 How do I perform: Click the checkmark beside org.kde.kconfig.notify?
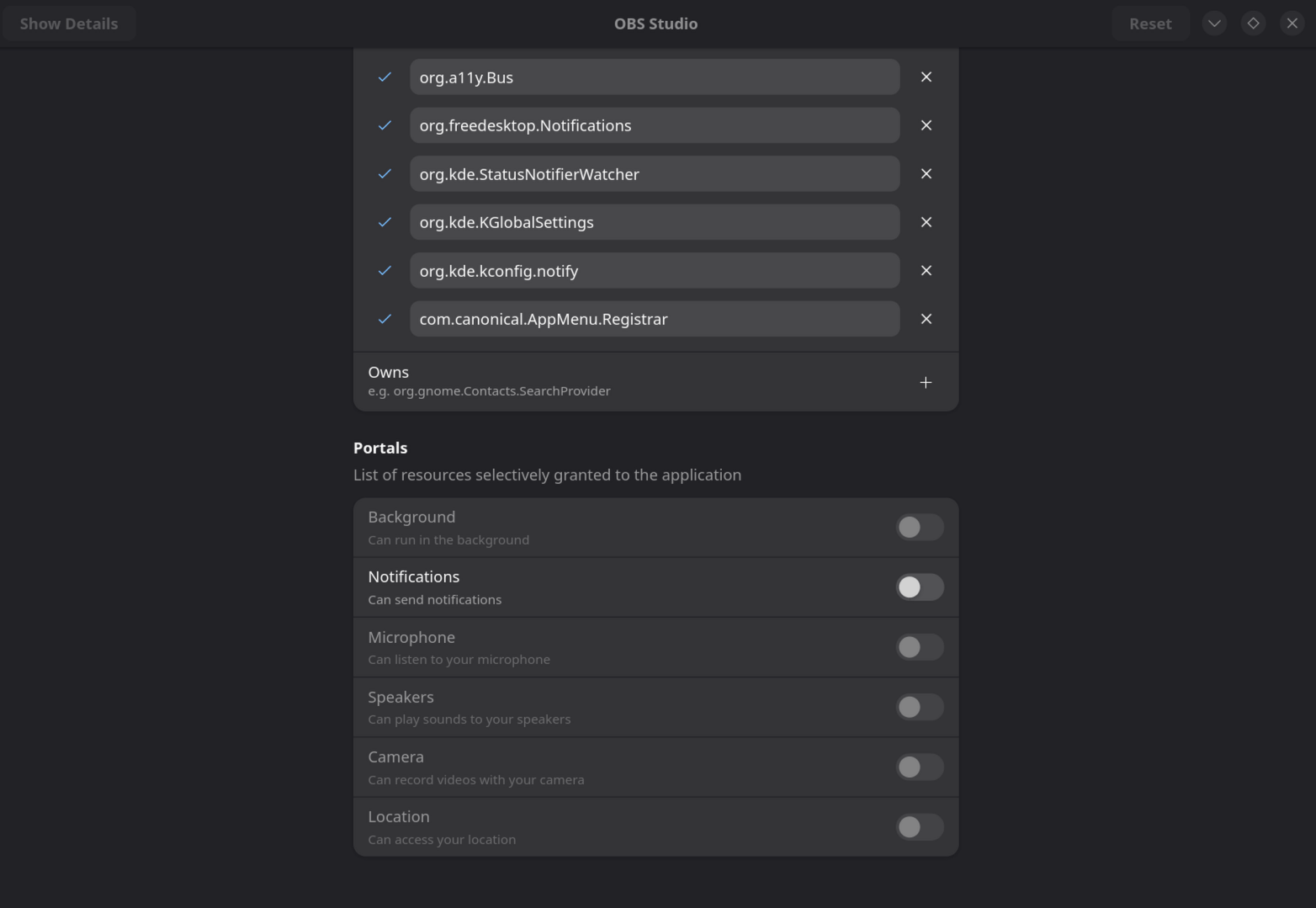(385, 271)
